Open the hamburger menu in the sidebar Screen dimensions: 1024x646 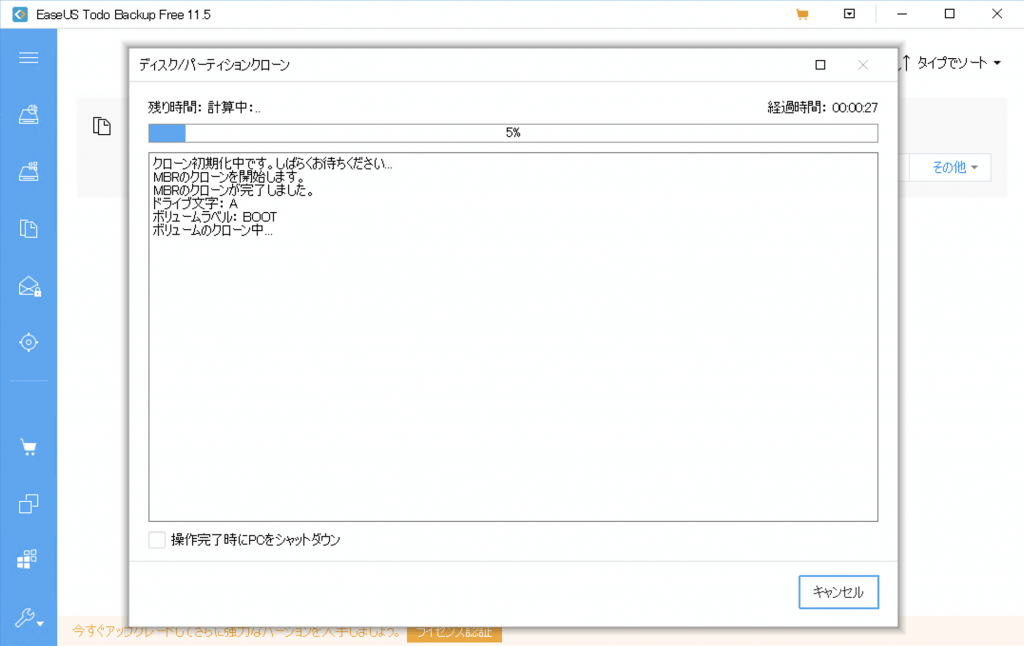(x=28, y=58)
